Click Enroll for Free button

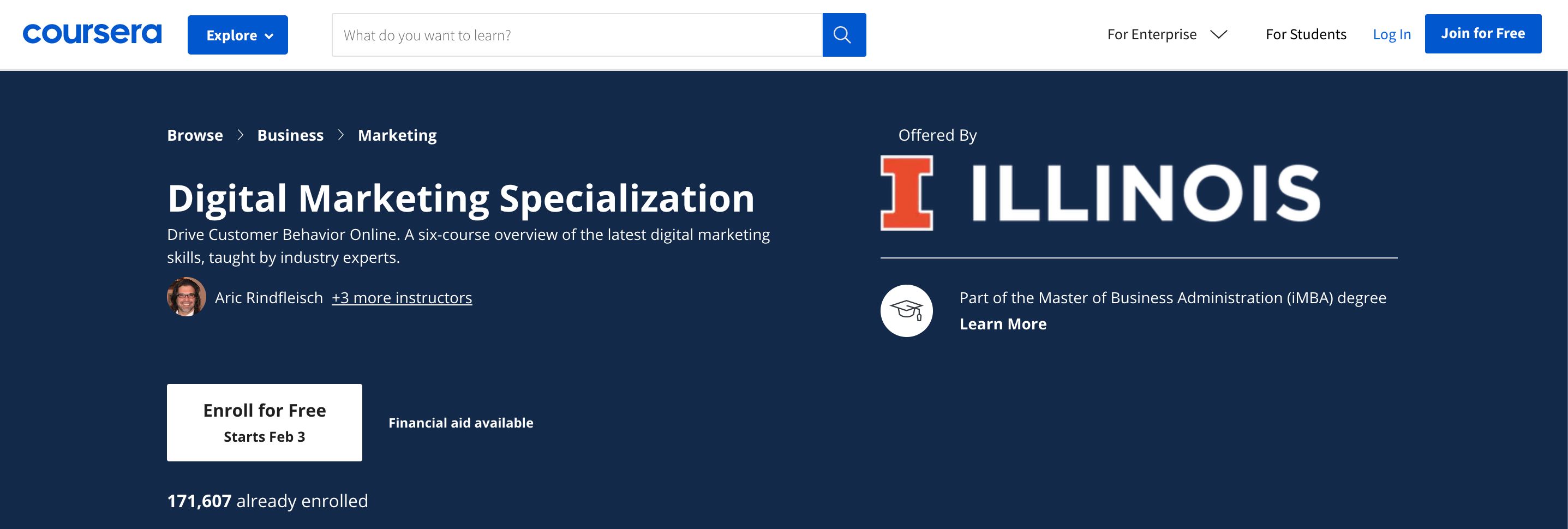tap(264, 423)
